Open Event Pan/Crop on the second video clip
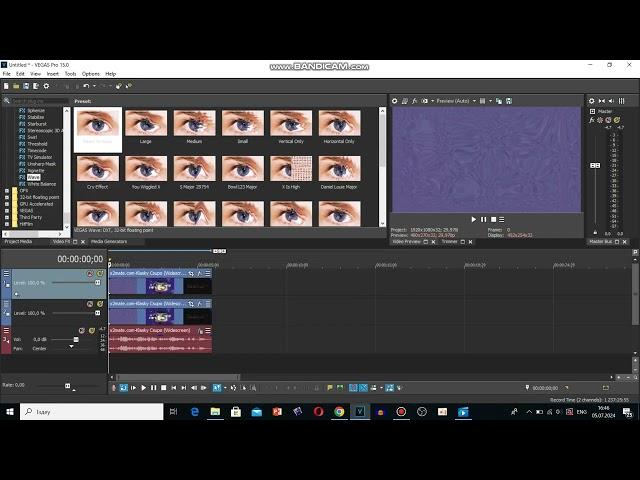This screenshot has height=480, width=640. [191, 304]
